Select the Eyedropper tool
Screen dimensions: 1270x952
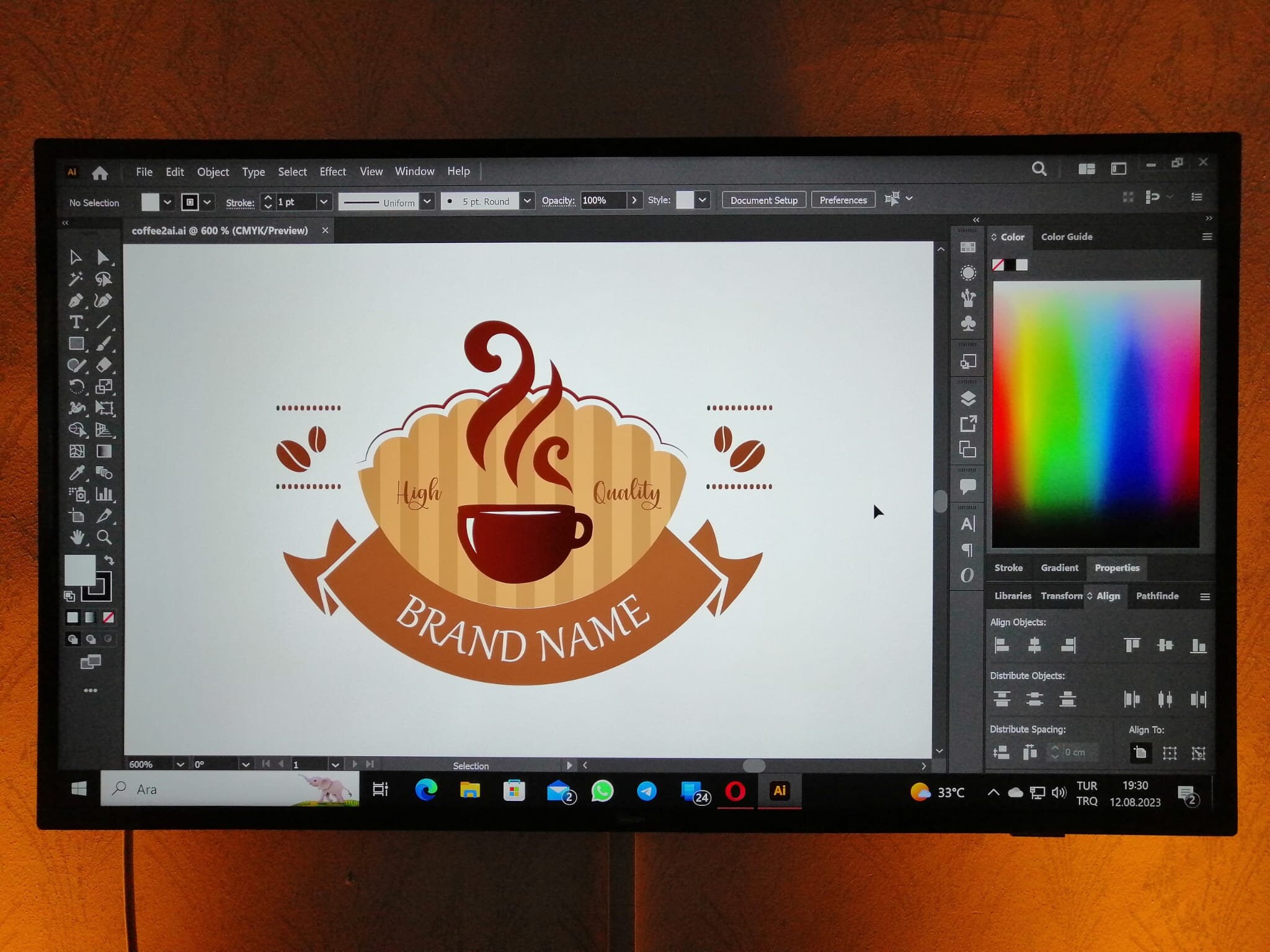click(77, 472)
